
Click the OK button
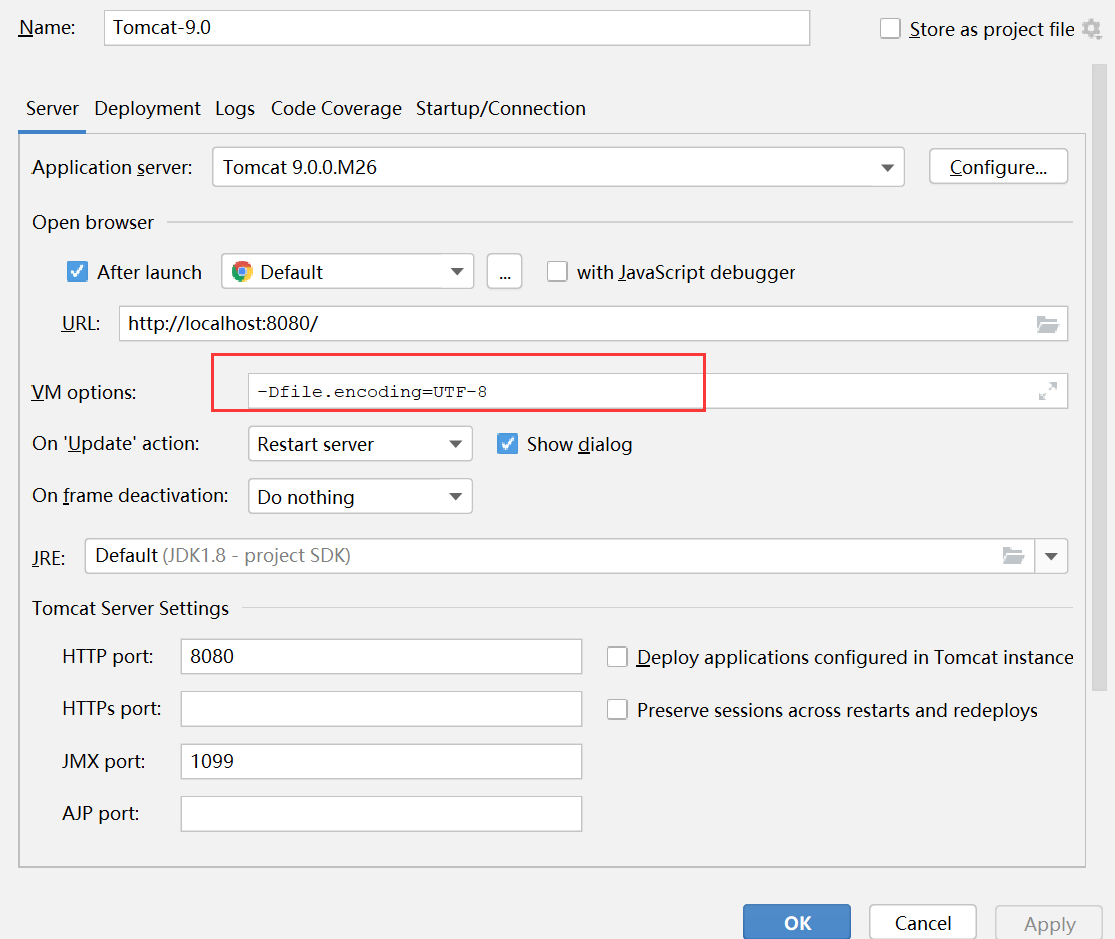(x=796, y=922)
